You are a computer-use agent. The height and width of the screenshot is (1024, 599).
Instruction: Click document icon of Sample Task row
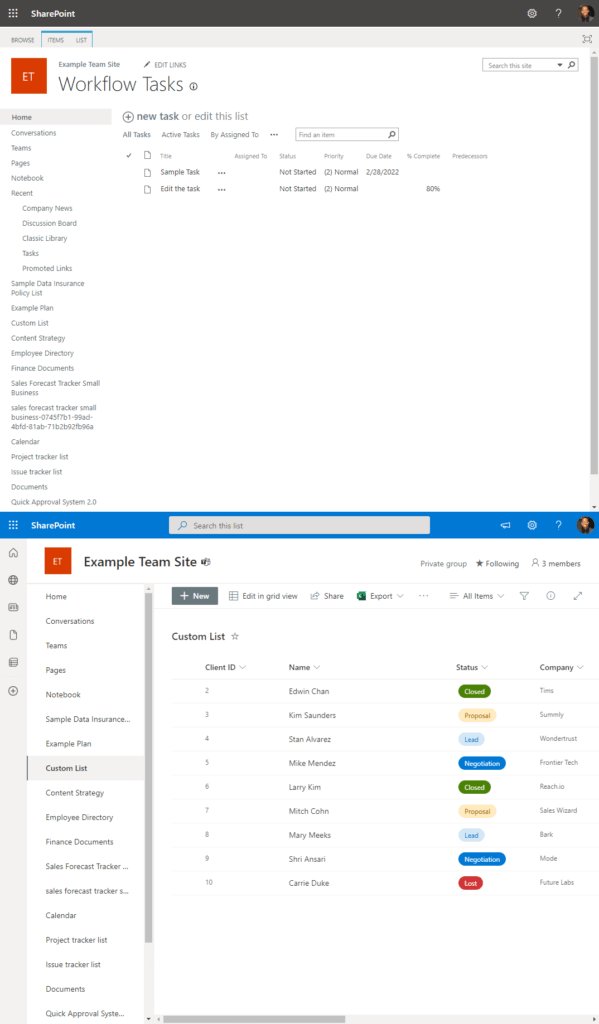click(x=148, y=172)
